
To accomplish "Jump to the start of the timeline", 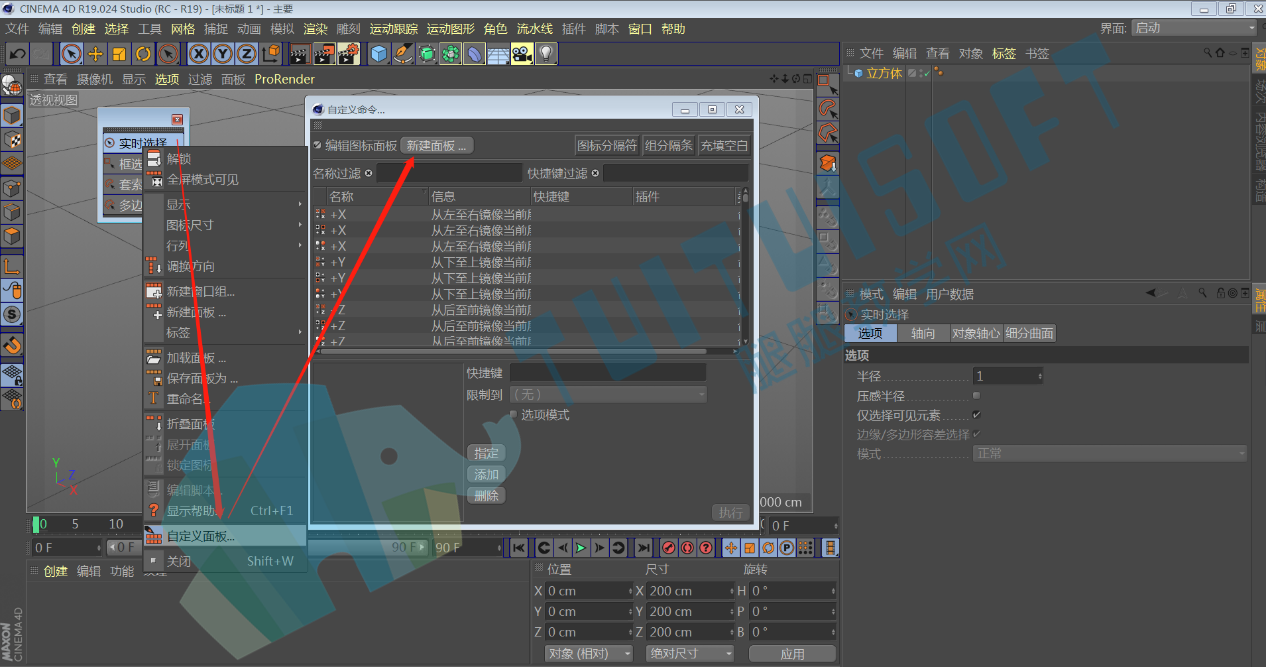I will pos(519,548).
